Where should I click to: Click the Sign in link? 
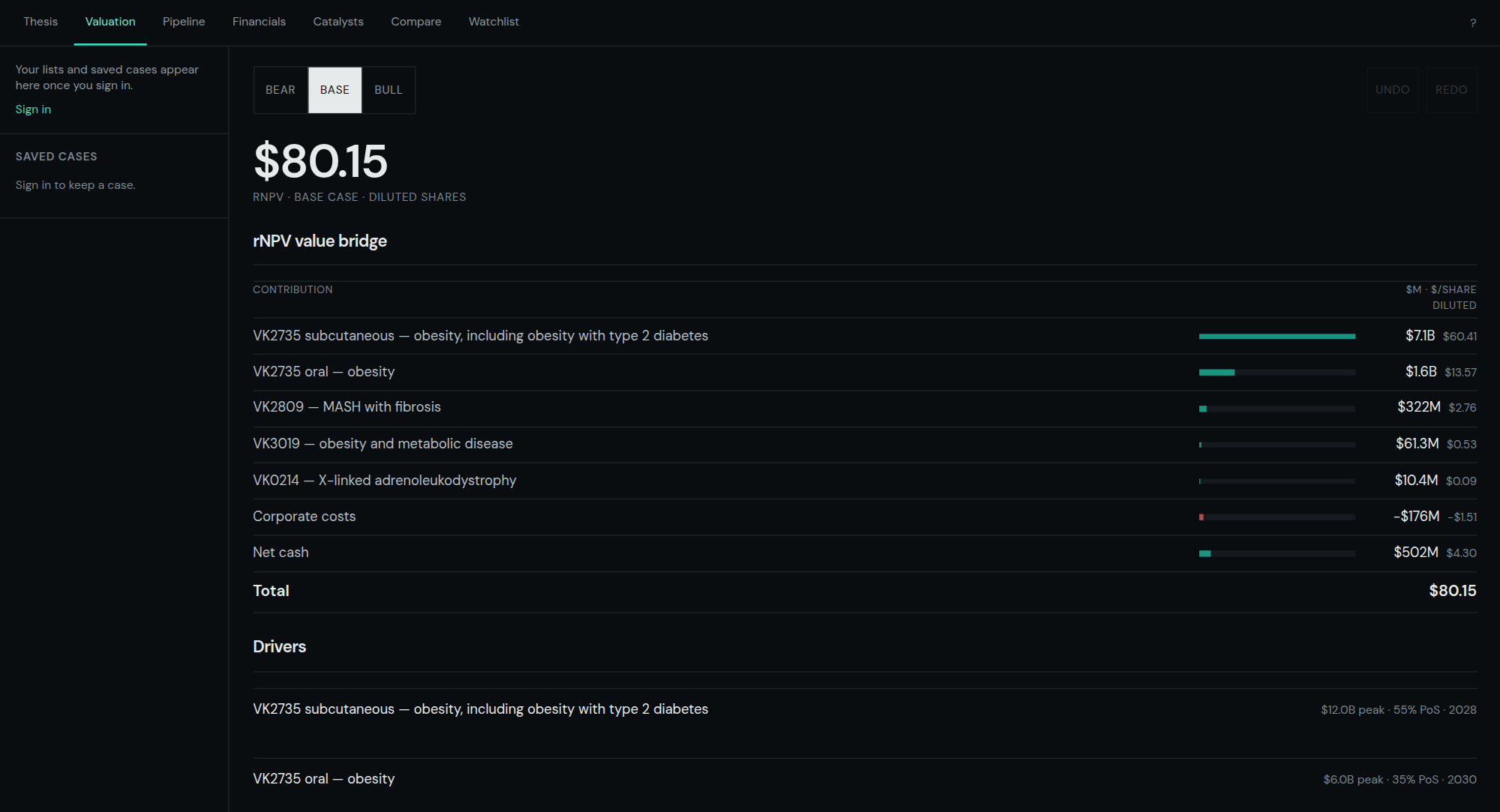point(33,109)
